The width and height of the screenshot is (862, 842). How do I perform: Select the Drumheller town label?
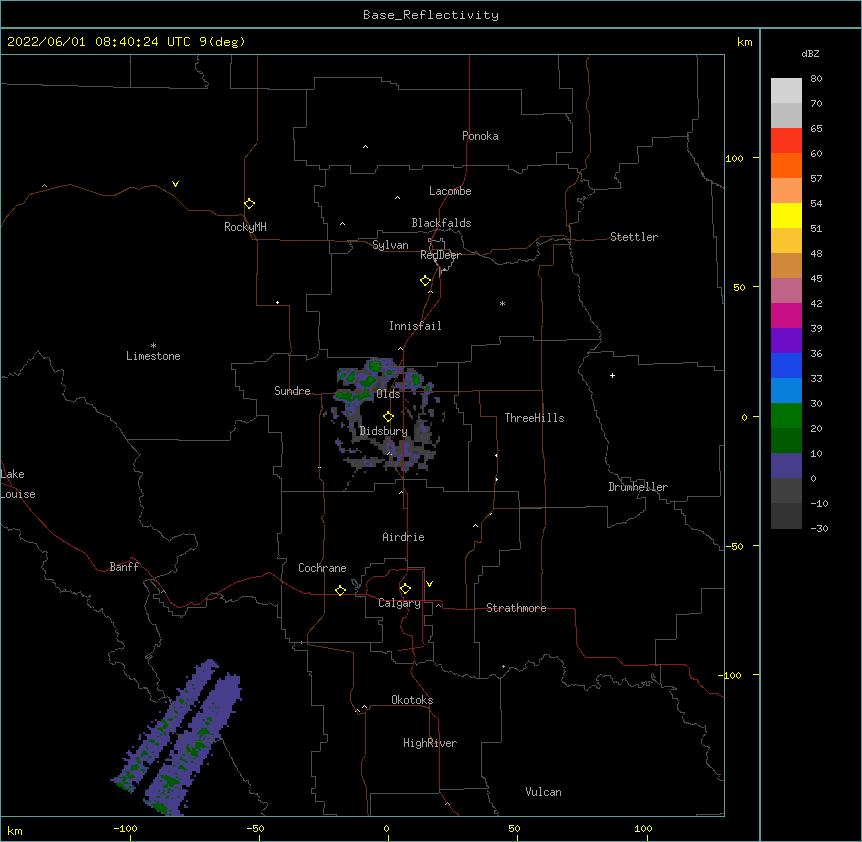[x=638, y=487]
